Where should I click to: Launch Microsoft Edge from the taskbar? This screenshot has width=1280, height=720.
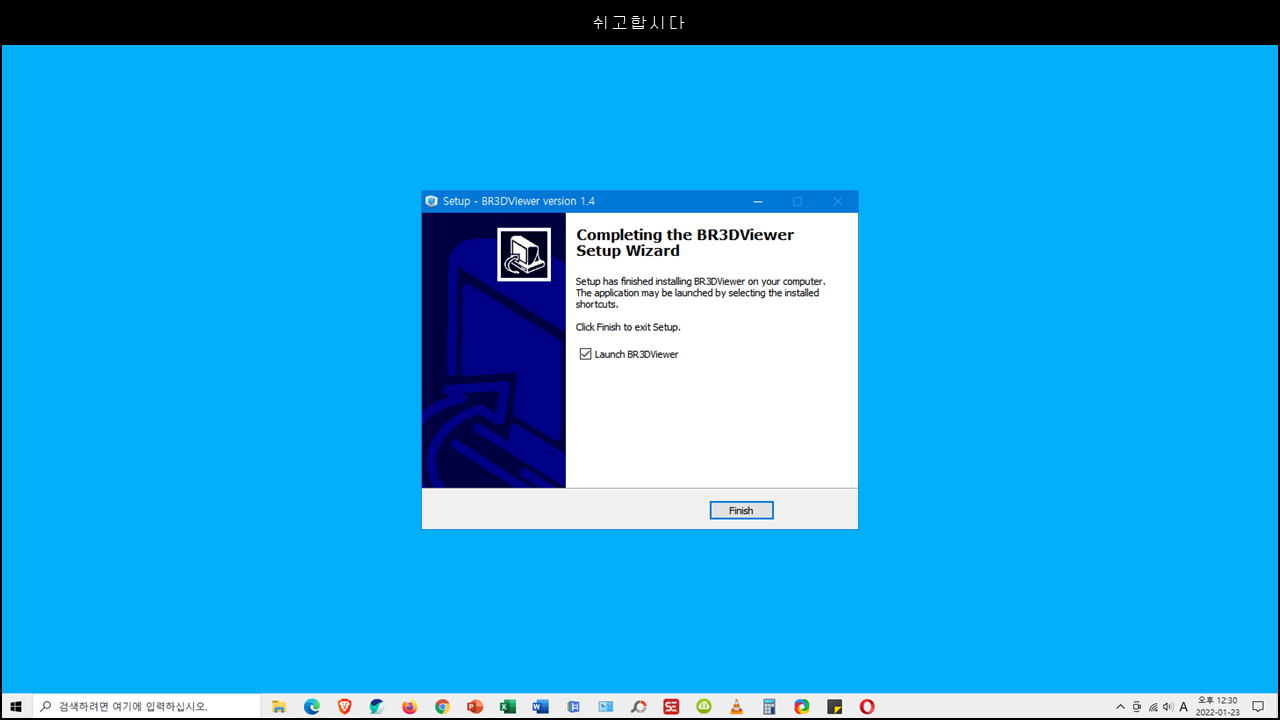pyautogui.click(x=312, y=706)
